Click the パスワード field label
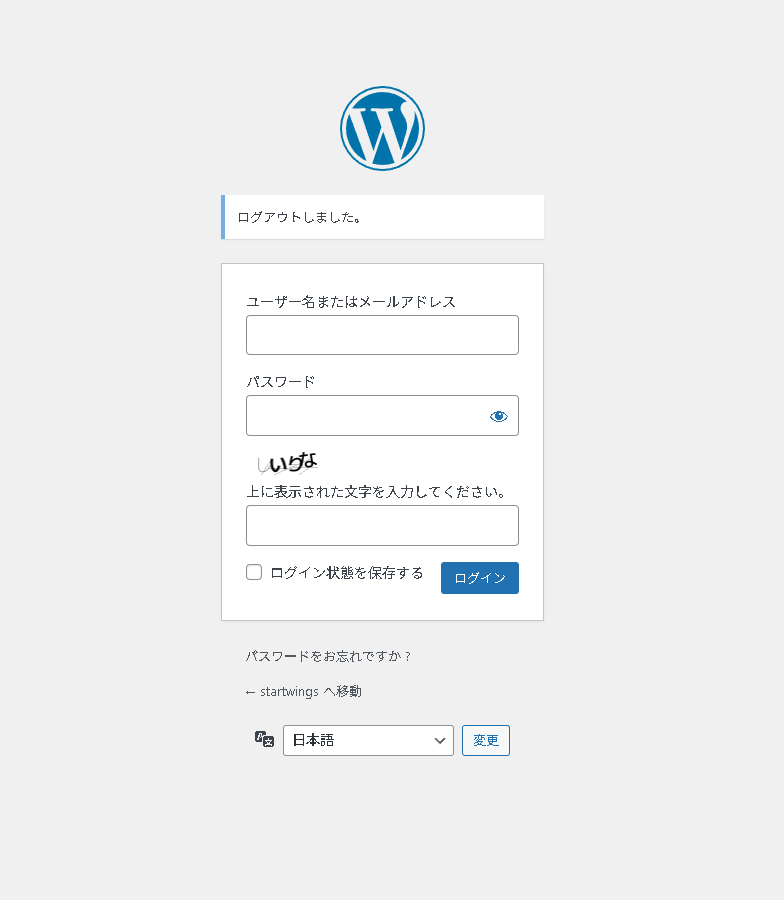Viewport: 784px width, 900px height. 281,382
